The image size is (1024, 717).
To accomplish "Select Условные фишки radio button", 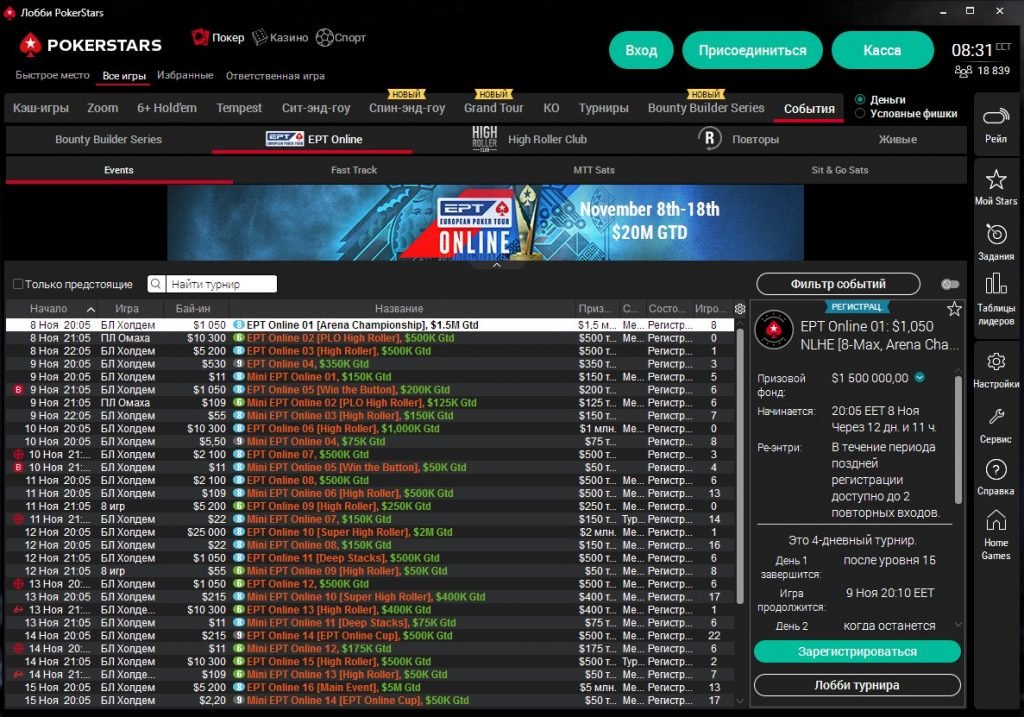I will (860, 114).
